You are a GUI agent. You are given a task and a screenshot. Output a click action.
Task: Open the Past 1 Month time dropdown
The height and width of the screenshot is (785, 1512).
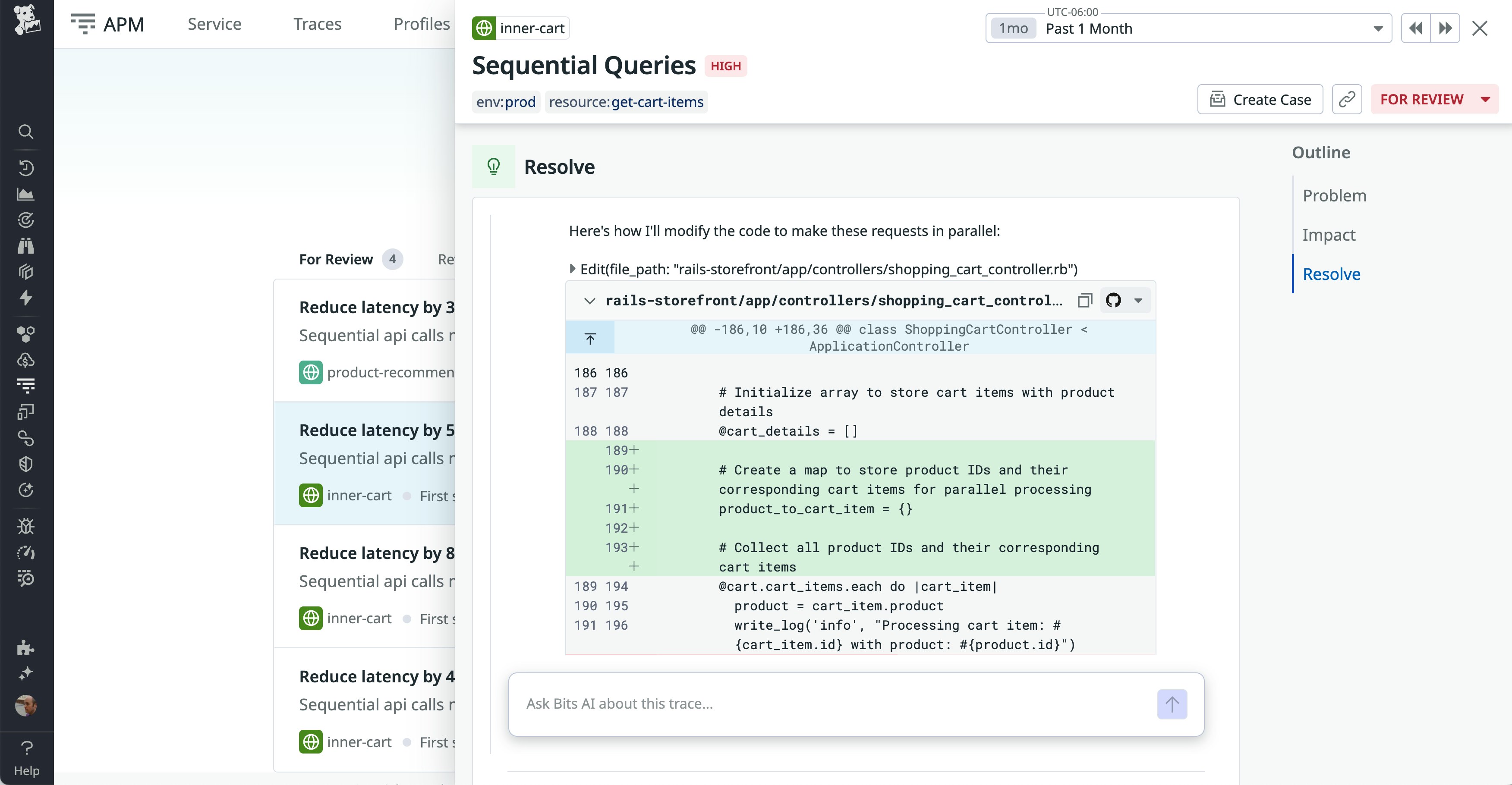pos(1188,28)
